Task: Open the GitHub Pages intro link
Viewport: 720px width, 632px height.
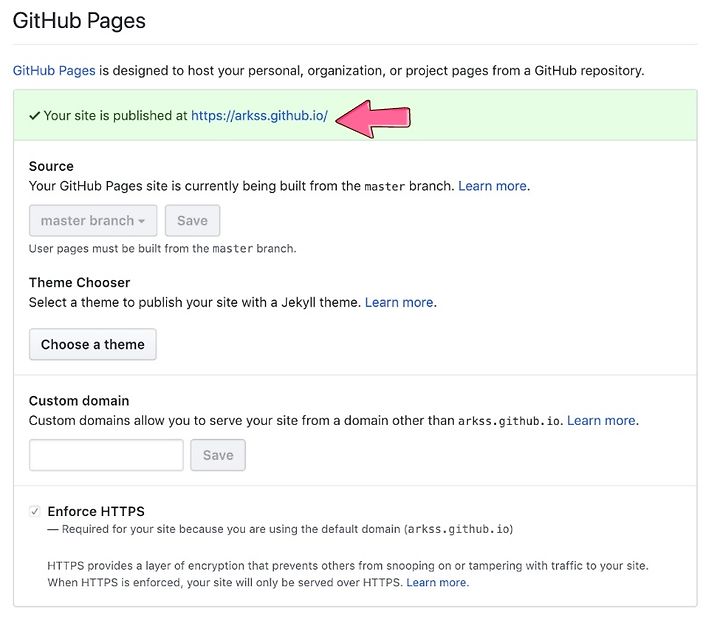Action: tap(54, 71)
